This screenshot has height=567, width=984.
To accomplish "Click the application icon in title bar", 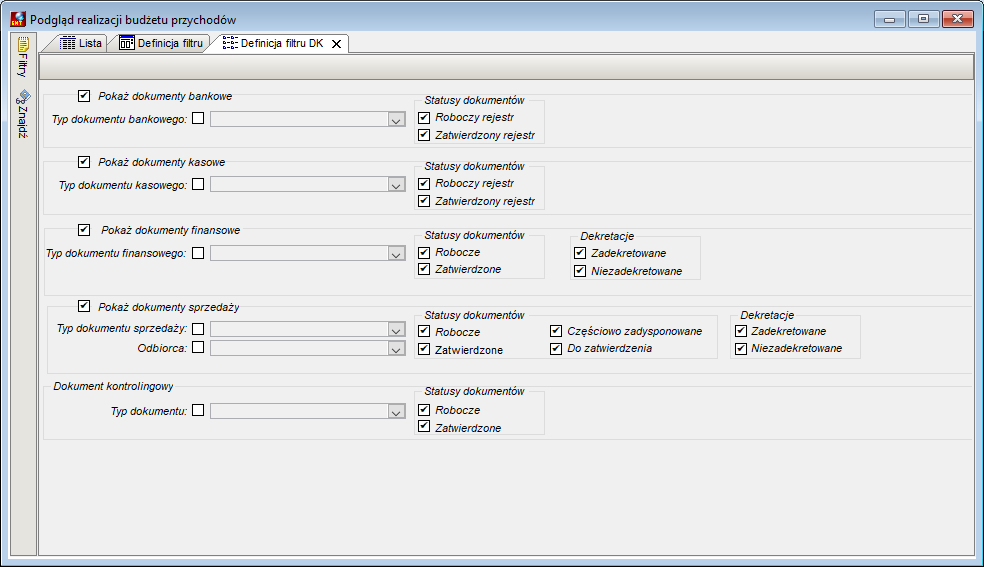I will pyautogui.click(x=18, y=19).
